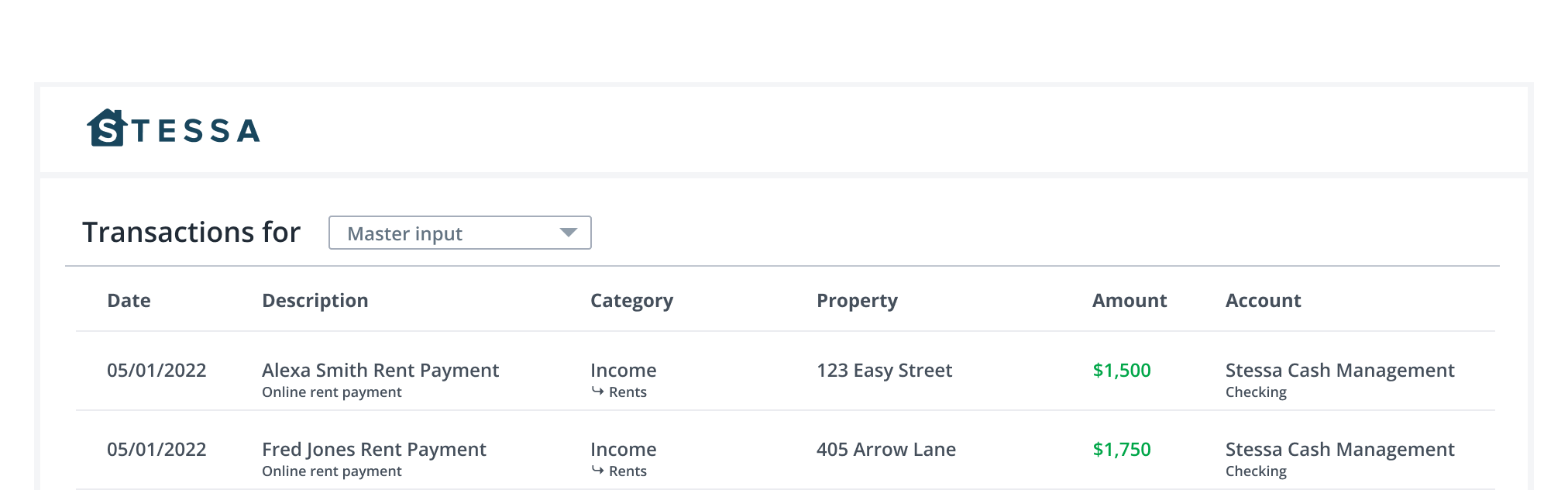Click the Rents subcategory arrow icon
The width and height of the screenshot is (1568, 490).
click(599, 392)
